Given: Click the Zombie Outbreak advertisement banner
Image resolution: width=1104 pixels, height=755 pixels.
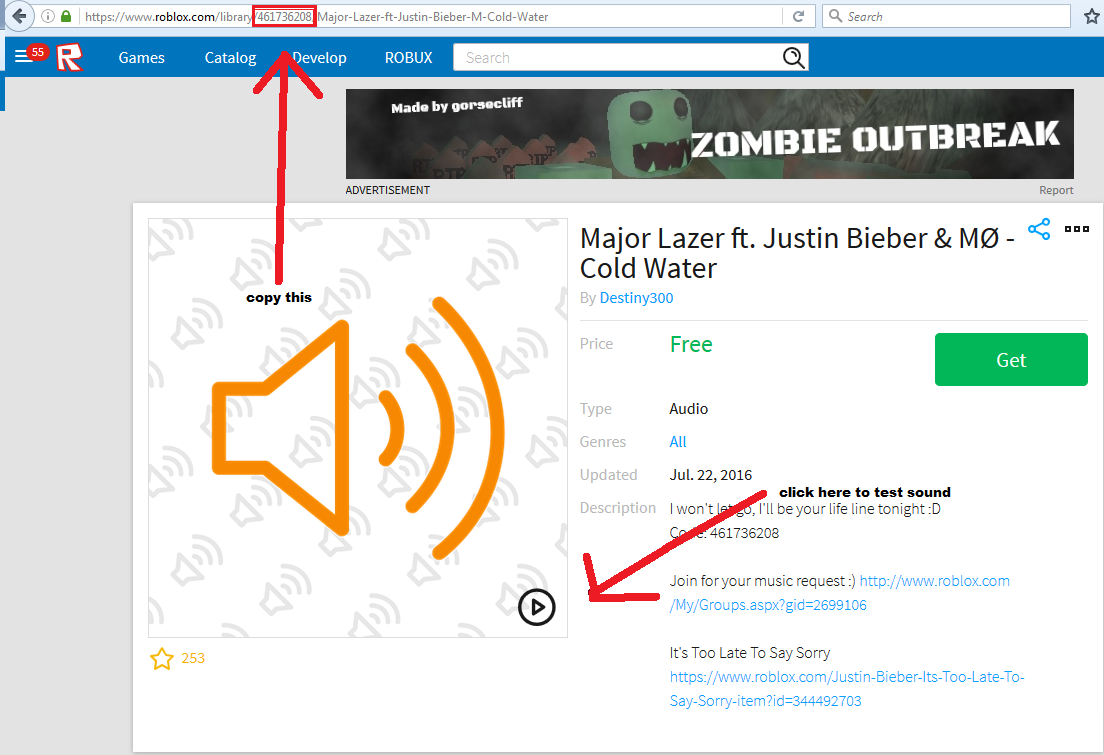Looking at the screenshot, I should click(x=710, y=134).
